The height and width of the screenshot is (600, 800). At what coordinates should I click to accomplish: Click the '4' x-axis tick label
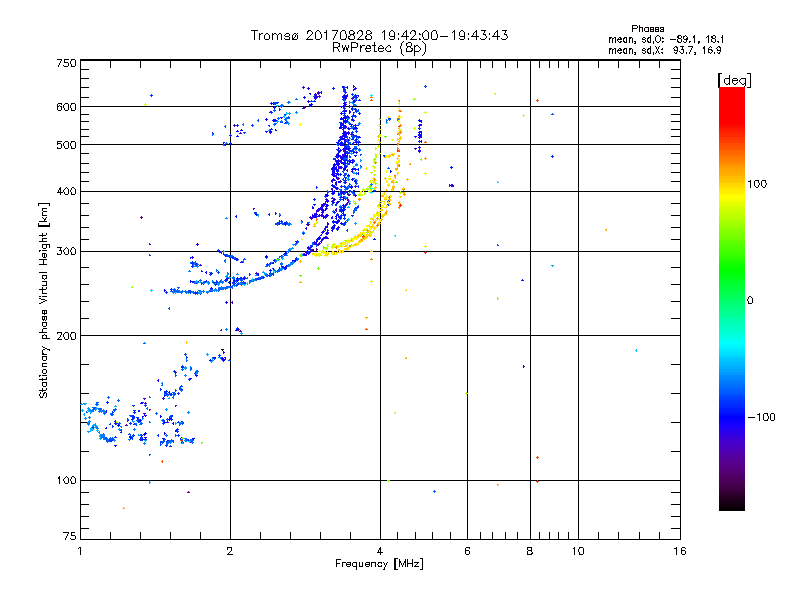pos(380,551)
